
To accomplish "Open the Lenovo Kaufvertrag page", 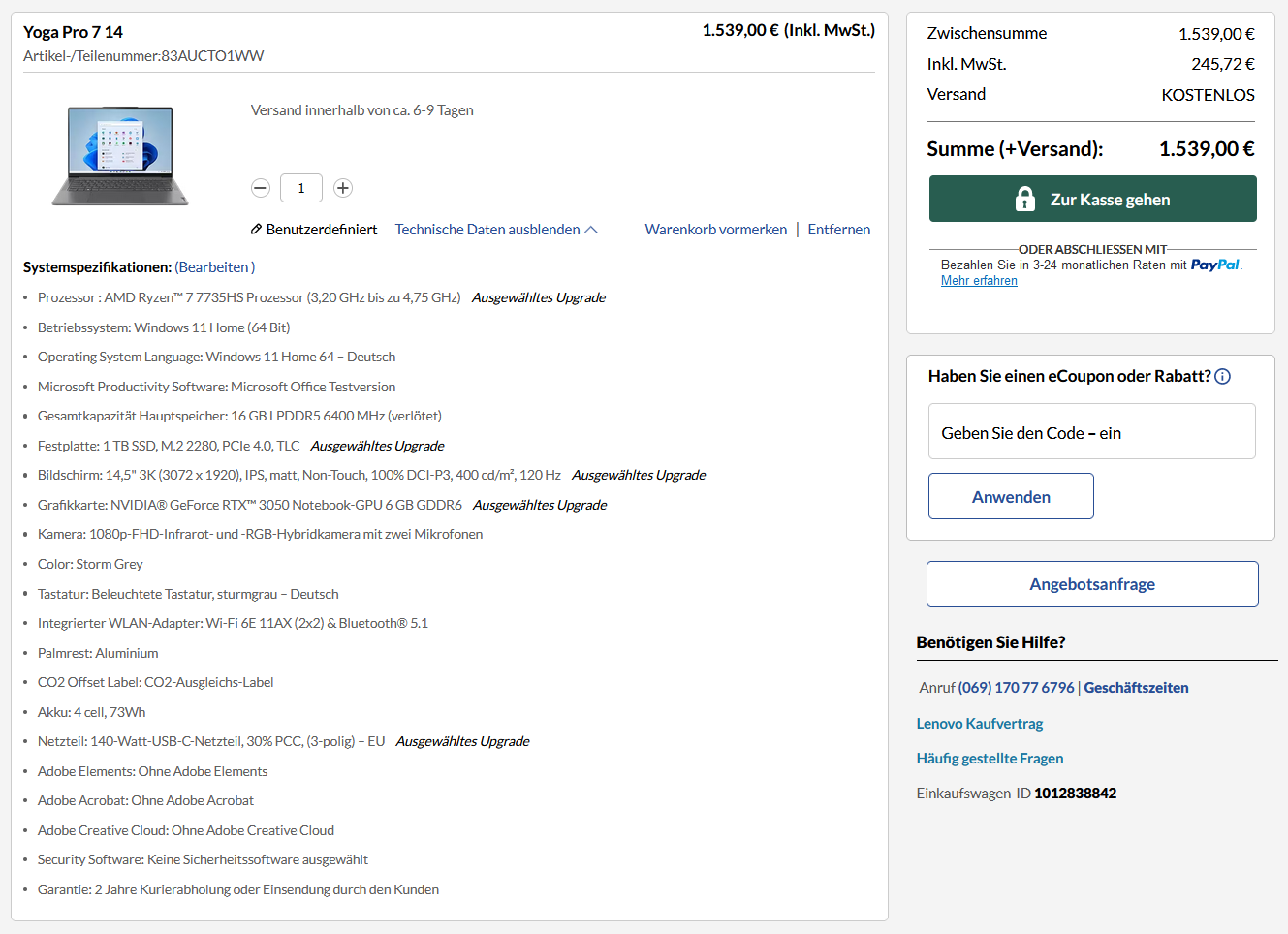I will [x=980, y=723].
